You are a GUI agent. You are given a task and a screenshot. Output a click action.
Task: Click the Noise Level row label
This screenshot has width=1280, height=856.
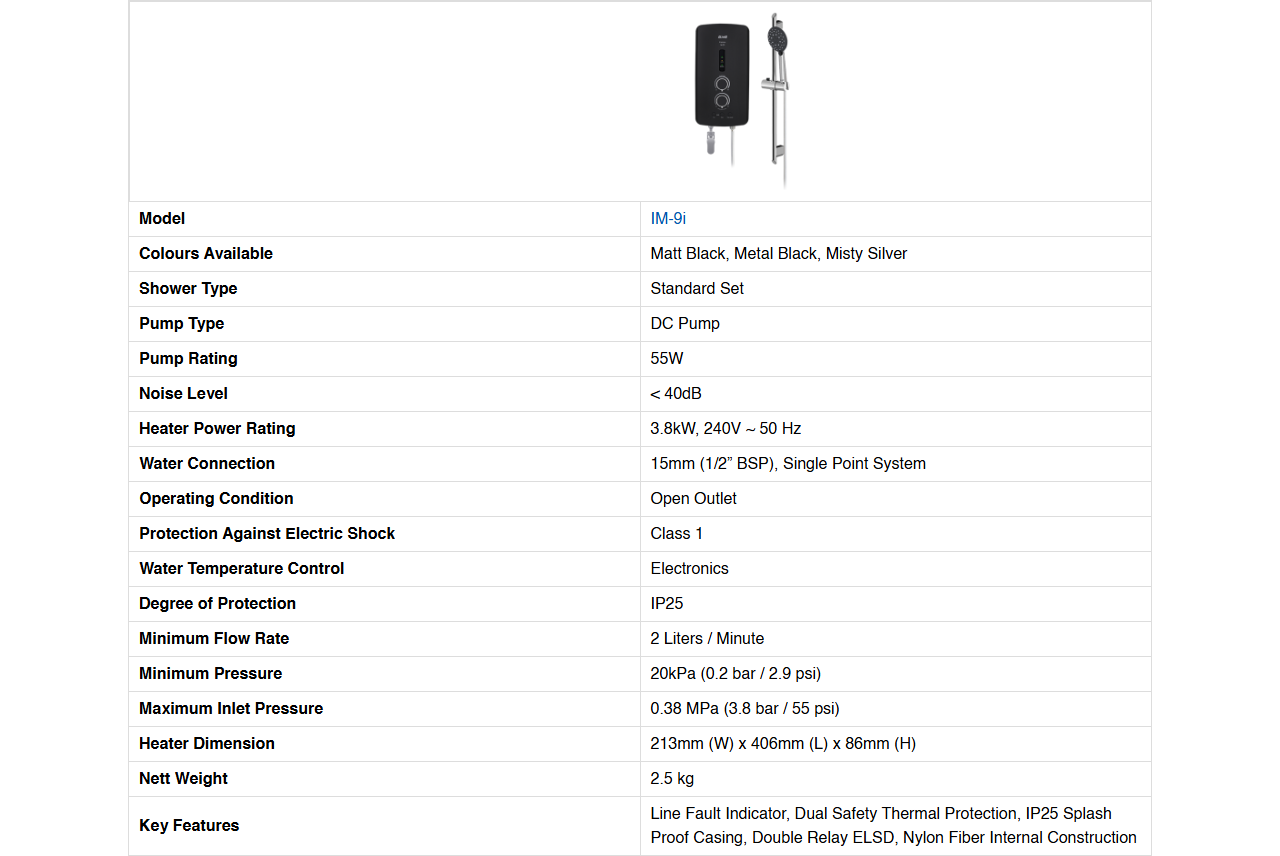tap(183, 394)
